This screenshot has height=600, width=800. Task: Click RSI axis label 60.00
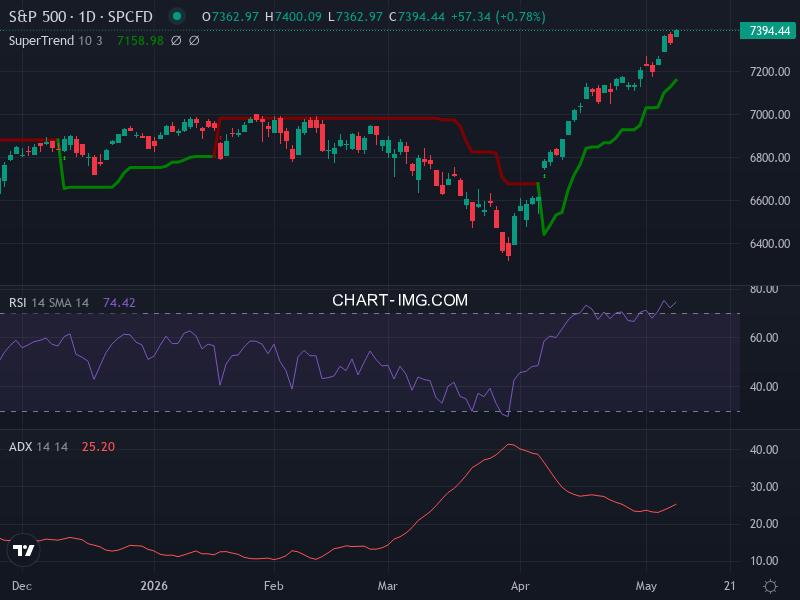pos(764,338)
